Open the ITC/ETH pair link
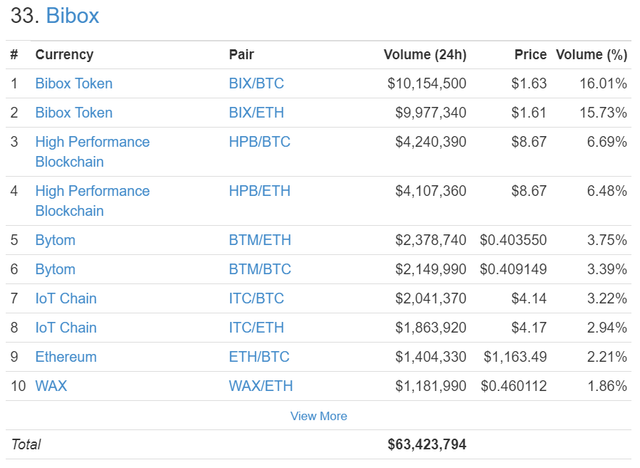 click(256, 328)
